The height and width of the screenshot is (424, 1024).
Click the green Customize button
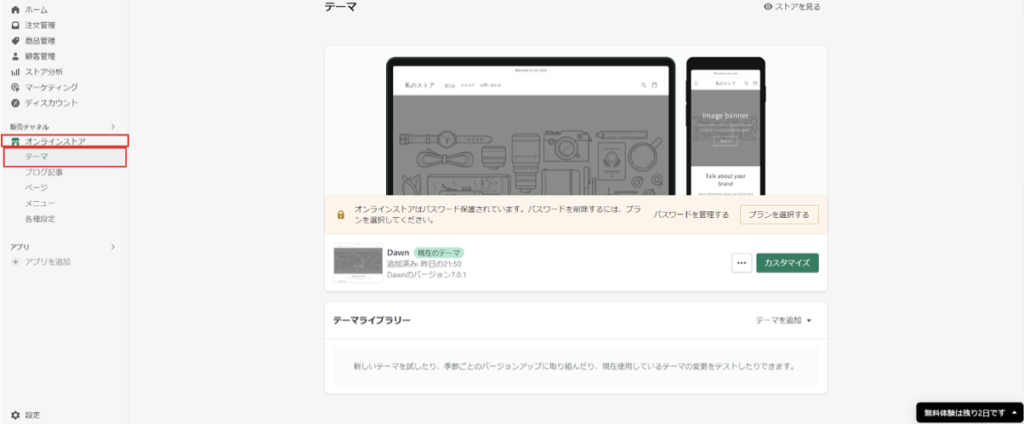click(x=787, y=263)
